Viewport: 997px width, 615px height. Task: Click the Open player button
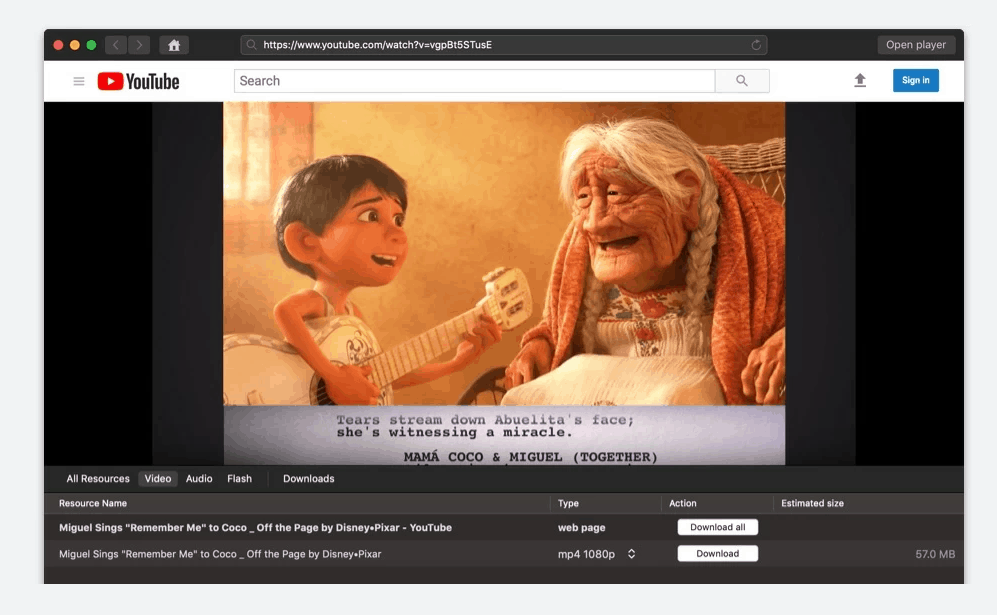916,45
